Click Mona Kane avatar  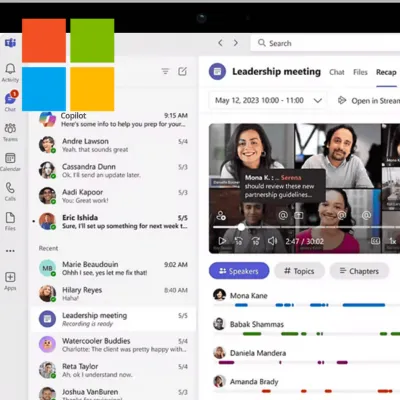[219, 295]
